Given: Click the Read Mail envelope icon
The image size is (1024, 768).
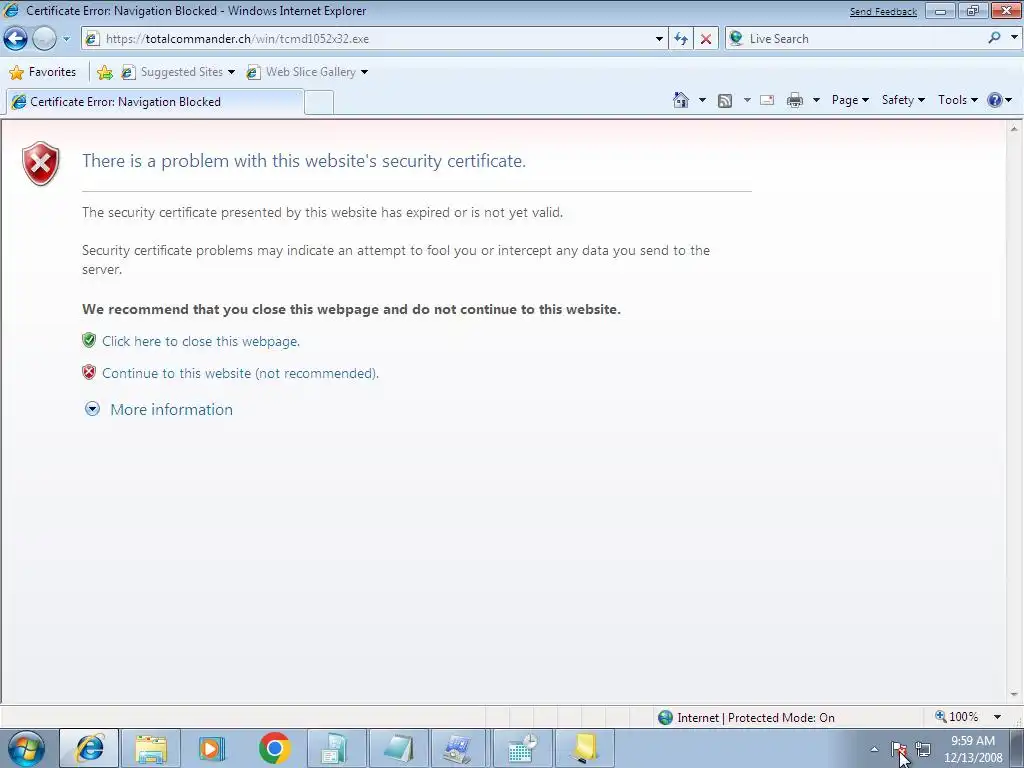Looking at the screenshot, I should pyautogui.click(x=767, y=100).
